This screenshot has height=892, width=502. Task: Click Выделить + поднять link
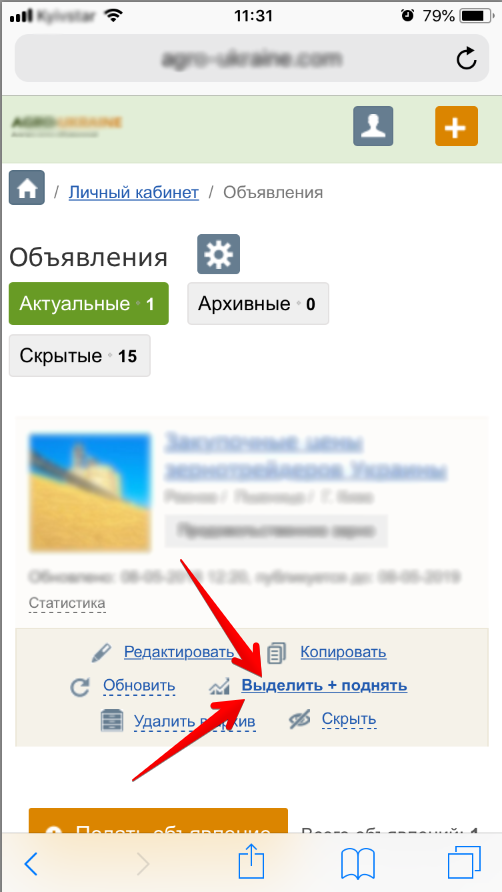pos(324,685)
